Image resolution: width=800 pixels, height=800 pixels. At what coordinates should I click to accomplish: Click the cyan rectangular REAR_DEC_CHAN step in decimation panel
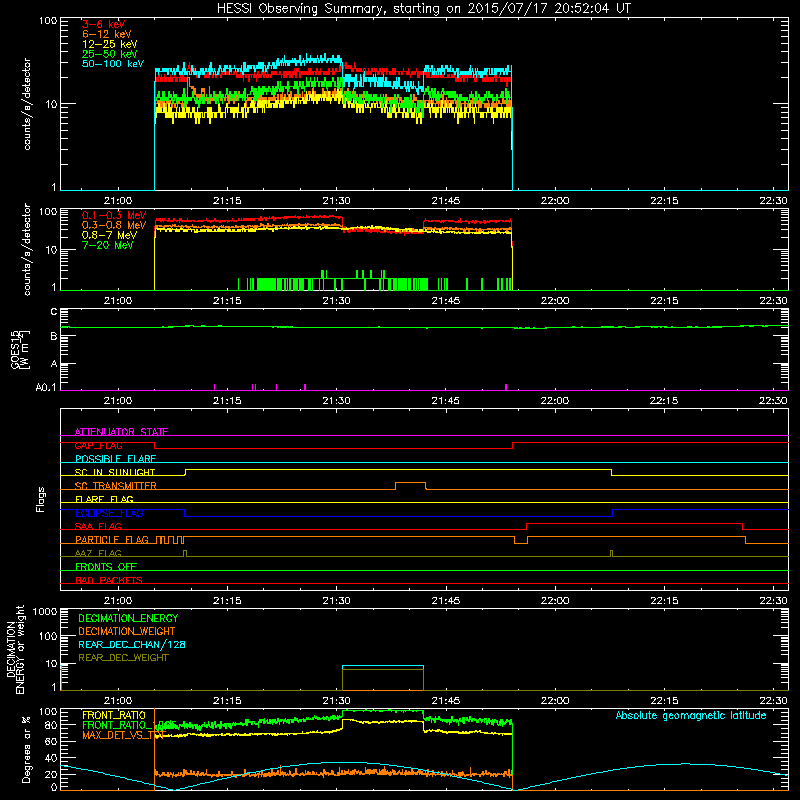click(x=383, y=666)
